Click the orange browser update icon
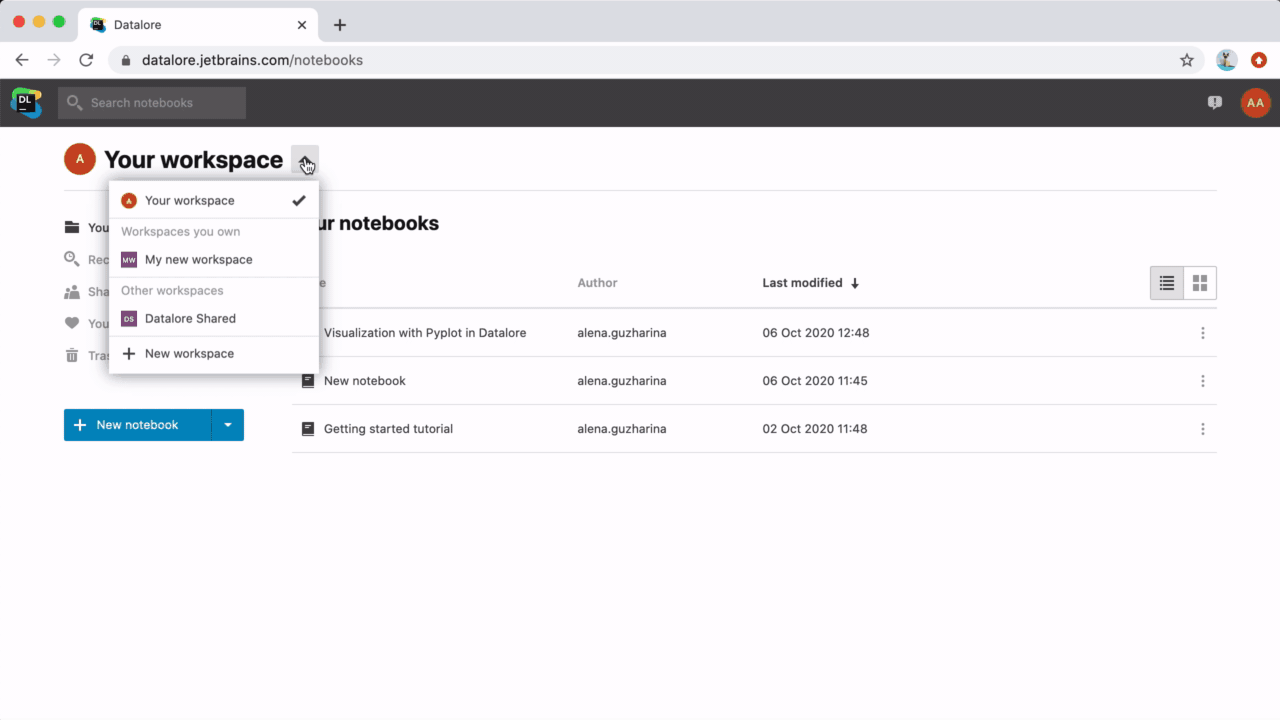This screenshot has height=720, width=1280. coord(1258,60)
